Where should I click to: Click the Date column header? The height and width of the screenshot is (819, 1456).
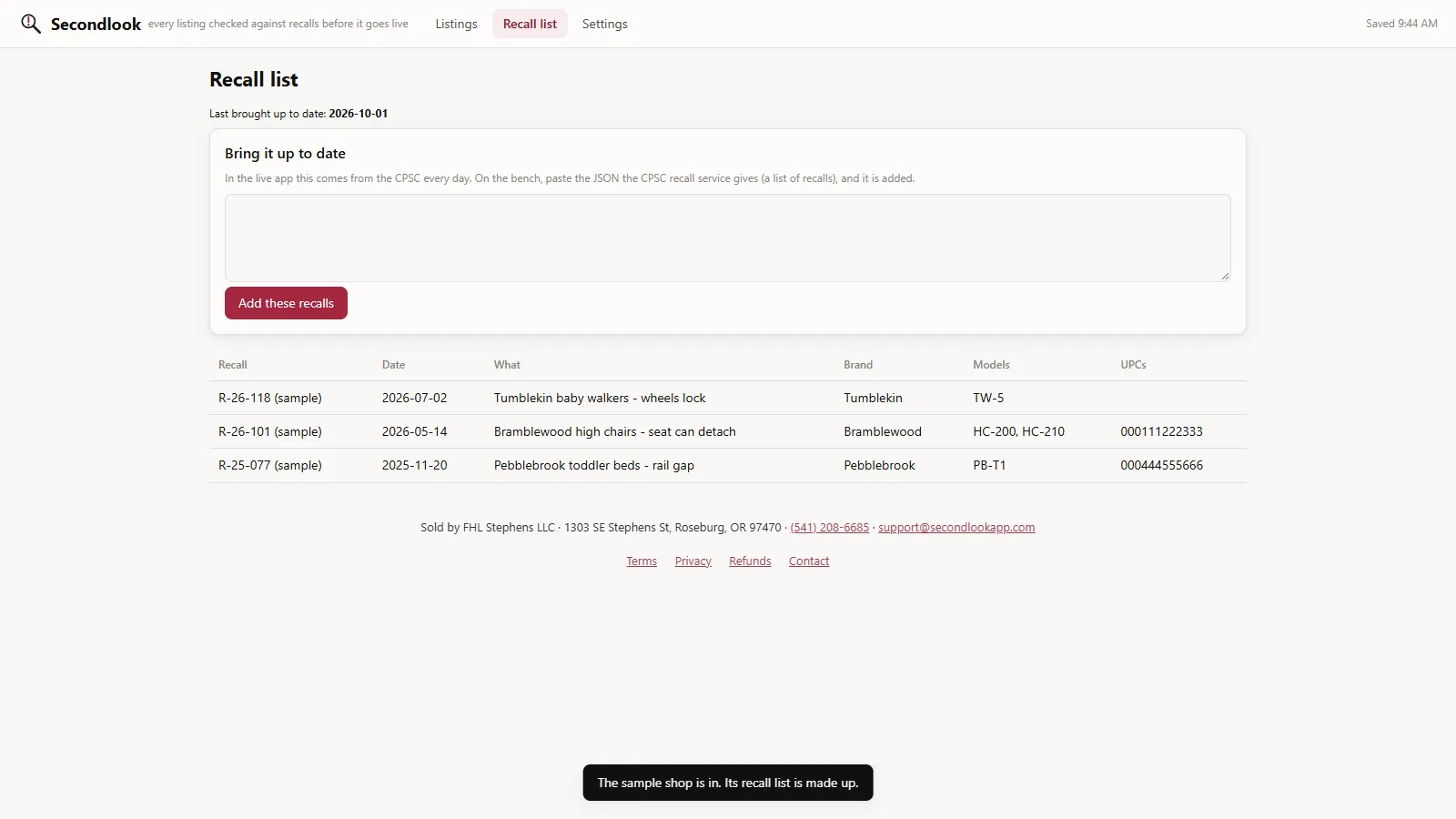pos(393,365)
